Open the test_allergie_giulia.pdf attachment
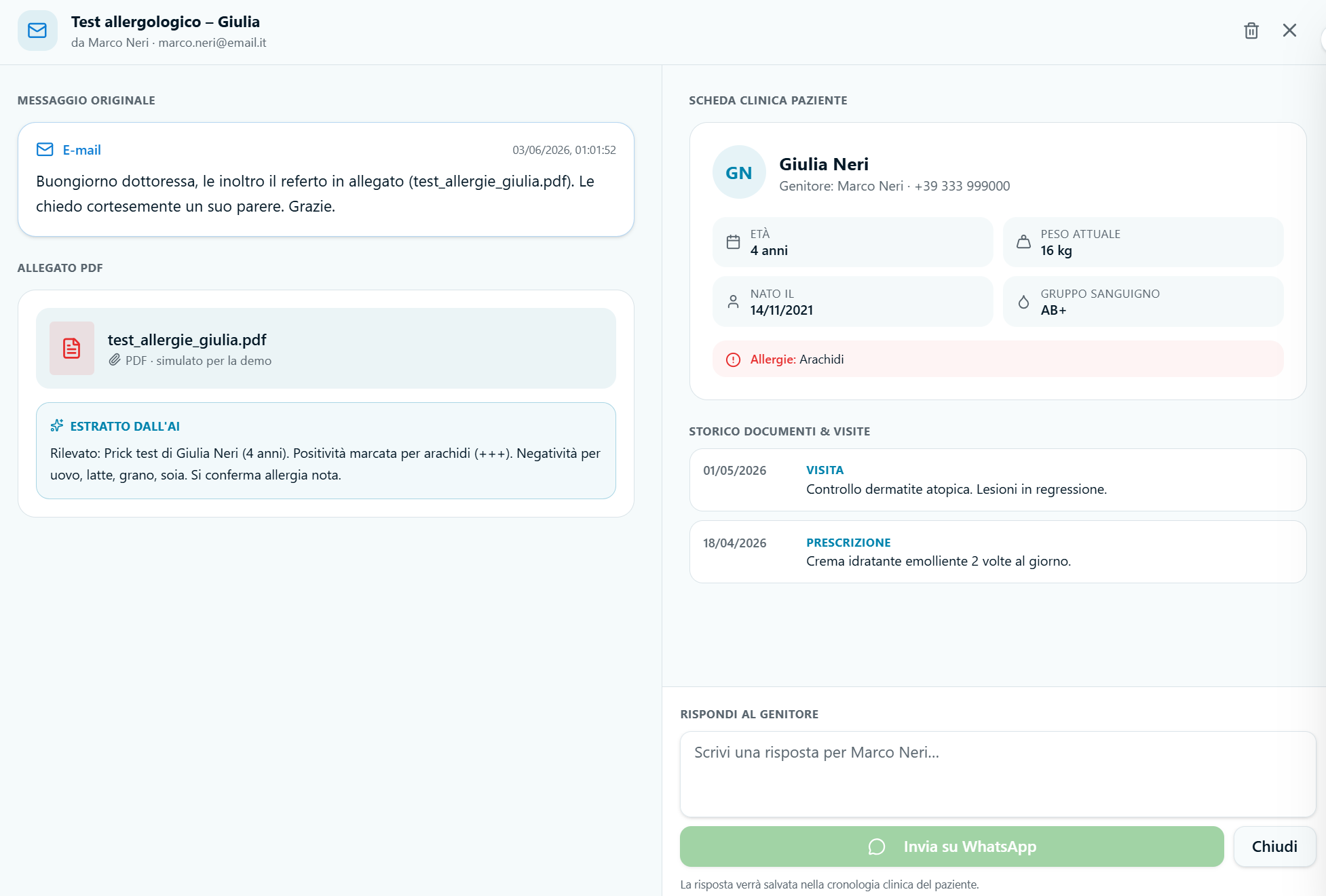This screenshot has width=1326, height=896. (x=326, y=348)
